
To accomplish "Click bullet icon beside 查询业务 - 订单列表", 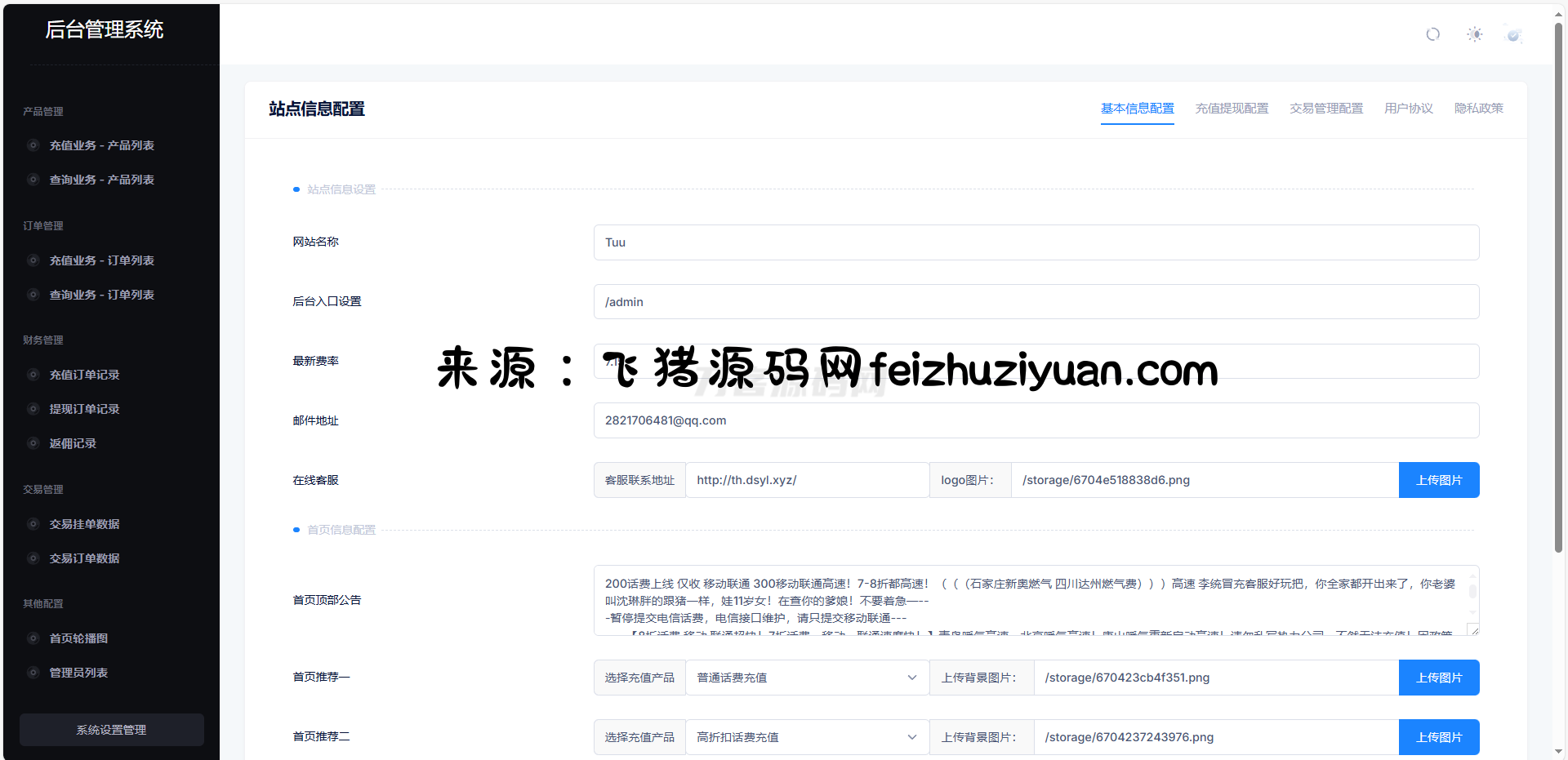I will (33, 295).
